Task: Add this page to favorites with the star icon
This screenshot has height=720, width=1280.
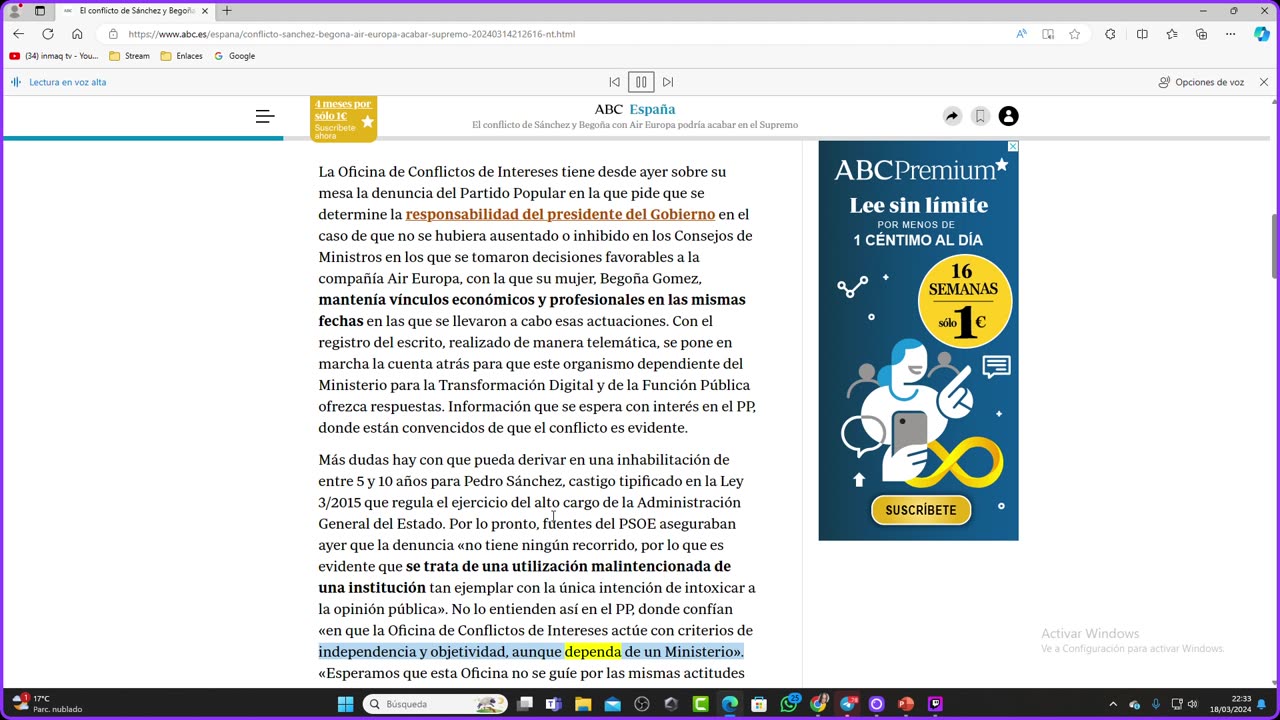Action: [x=1075, y=34]
